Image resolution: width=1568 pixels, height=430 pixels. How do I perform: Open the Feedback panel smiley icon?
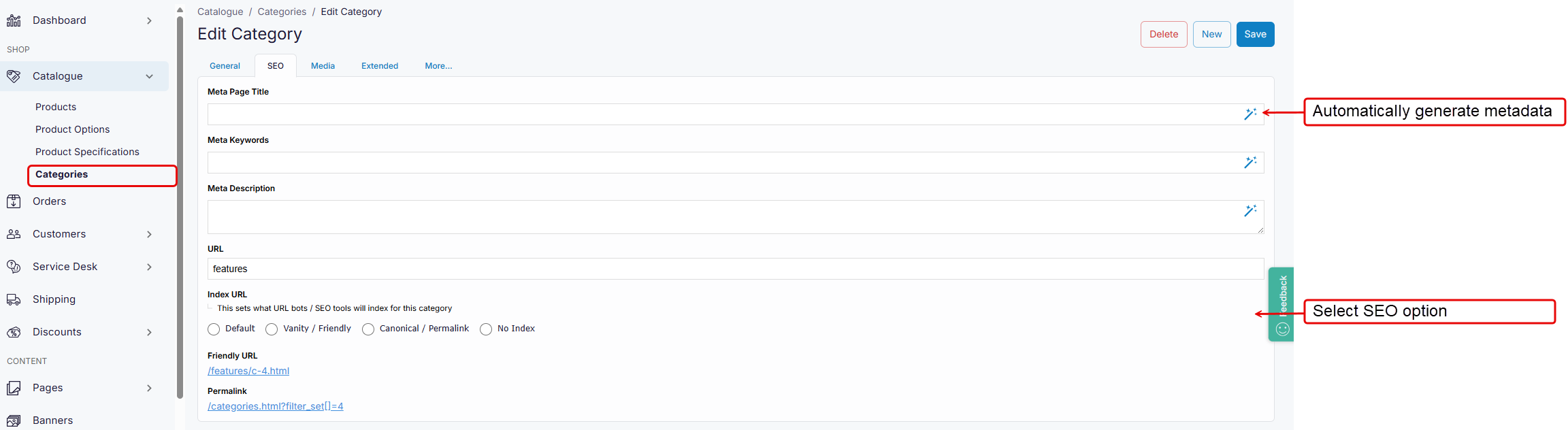pyautogui.click(x=1281, y=329)
